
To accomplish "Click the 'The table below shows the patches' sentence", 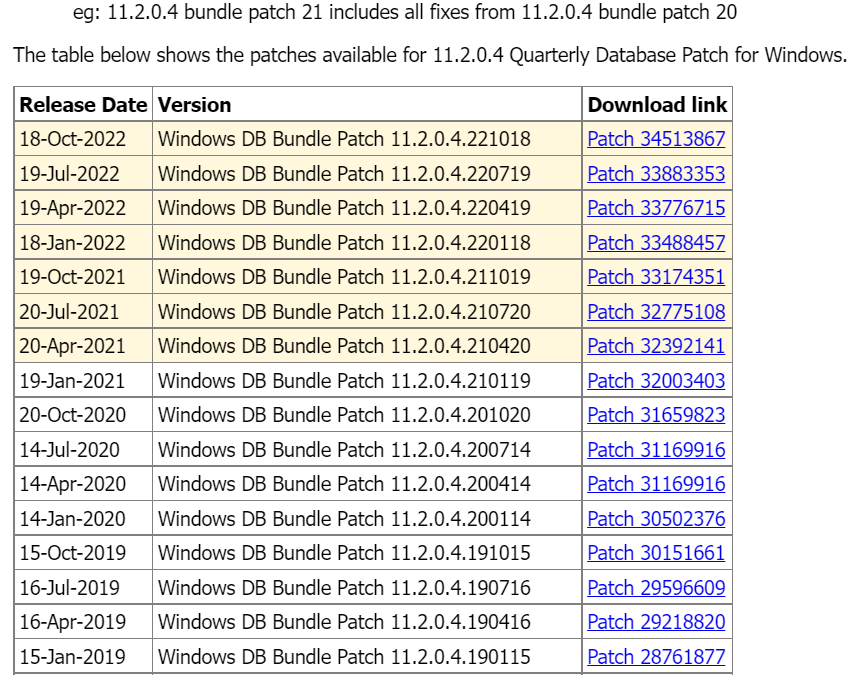I will [x=430, y=55].
